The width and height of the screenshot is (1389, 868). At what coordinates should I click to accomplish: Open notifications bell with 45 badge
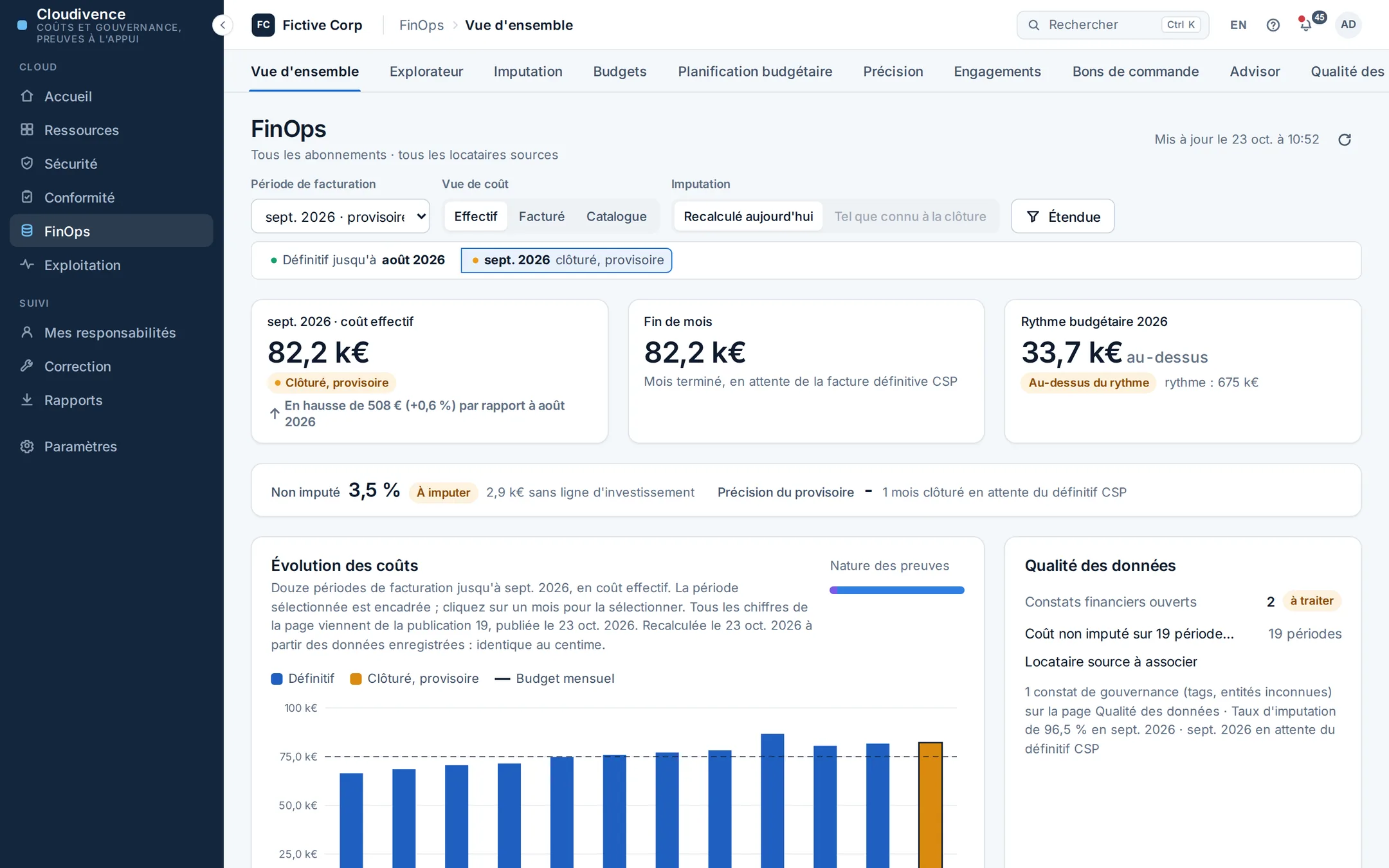[1307, 25]
